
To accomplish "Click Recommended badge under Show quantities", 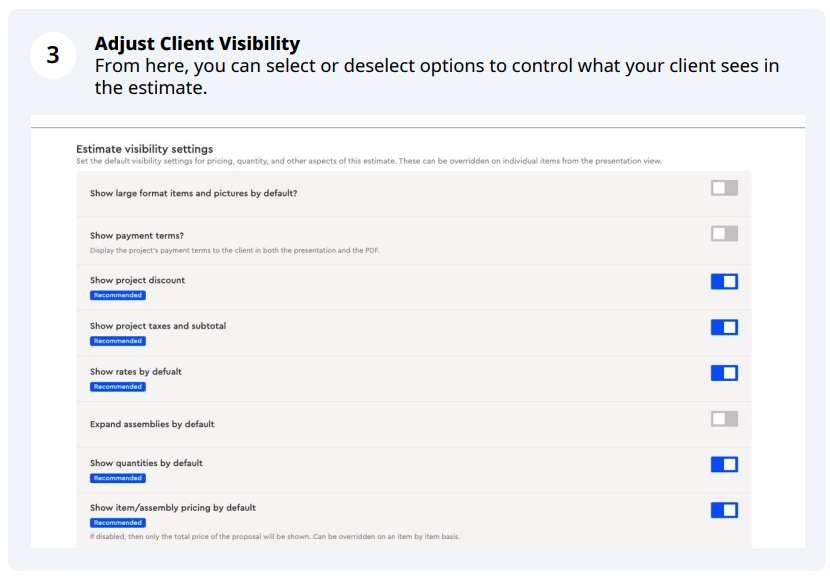I will (x=118, y=478).
